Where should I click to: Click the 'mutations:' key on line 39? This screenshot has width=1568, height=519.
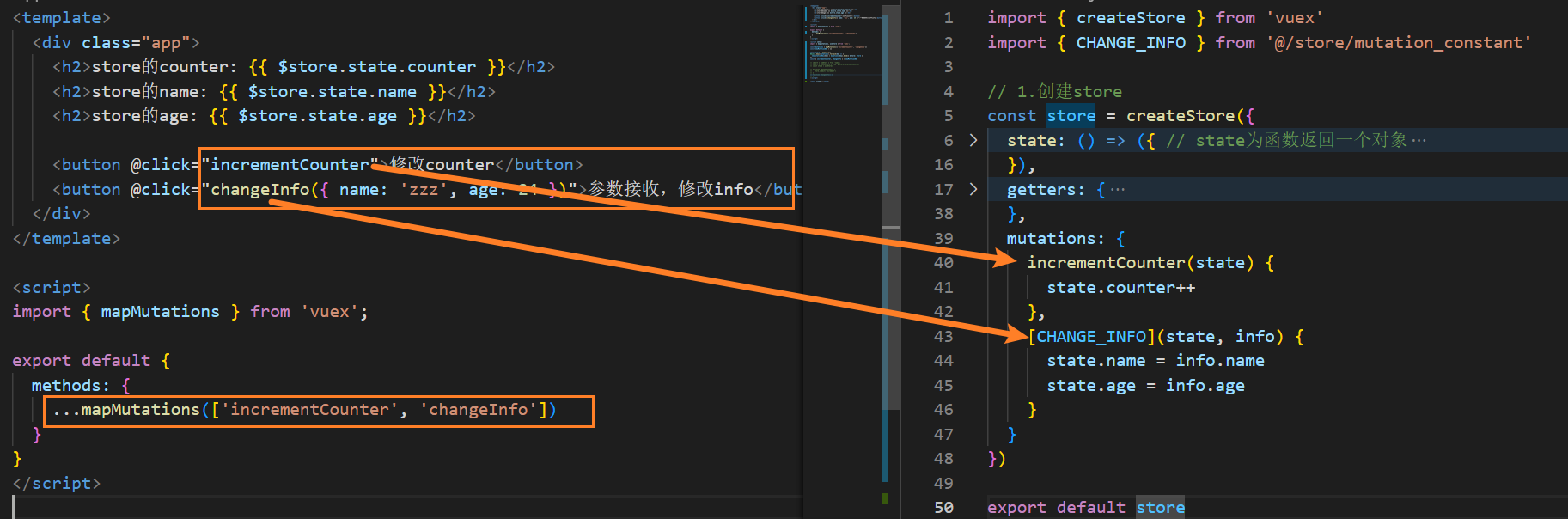point(1056,239)
